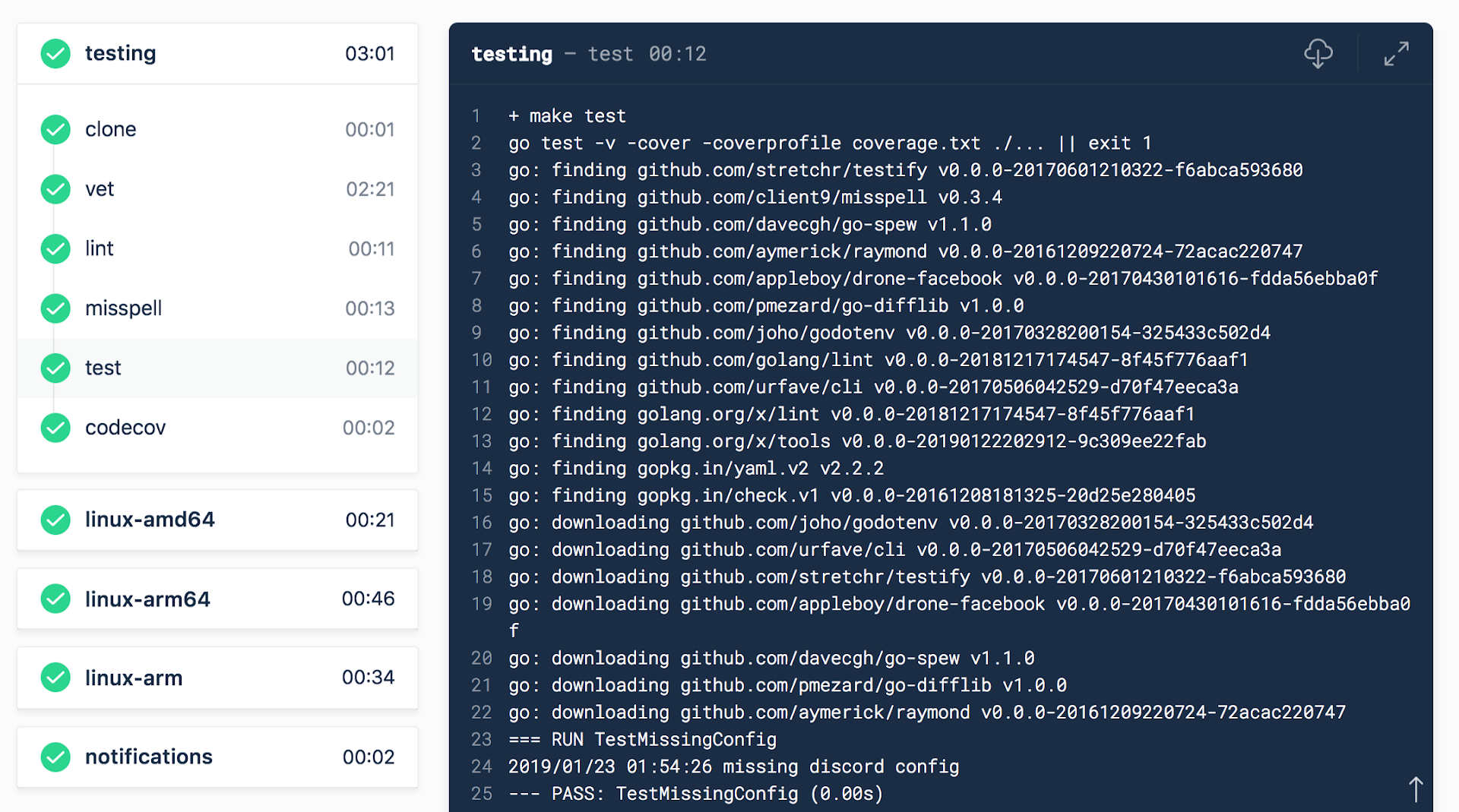The image size is (1459, 812).
Task: Click the green check icon beside clone
Action: (x=55, y=129)
